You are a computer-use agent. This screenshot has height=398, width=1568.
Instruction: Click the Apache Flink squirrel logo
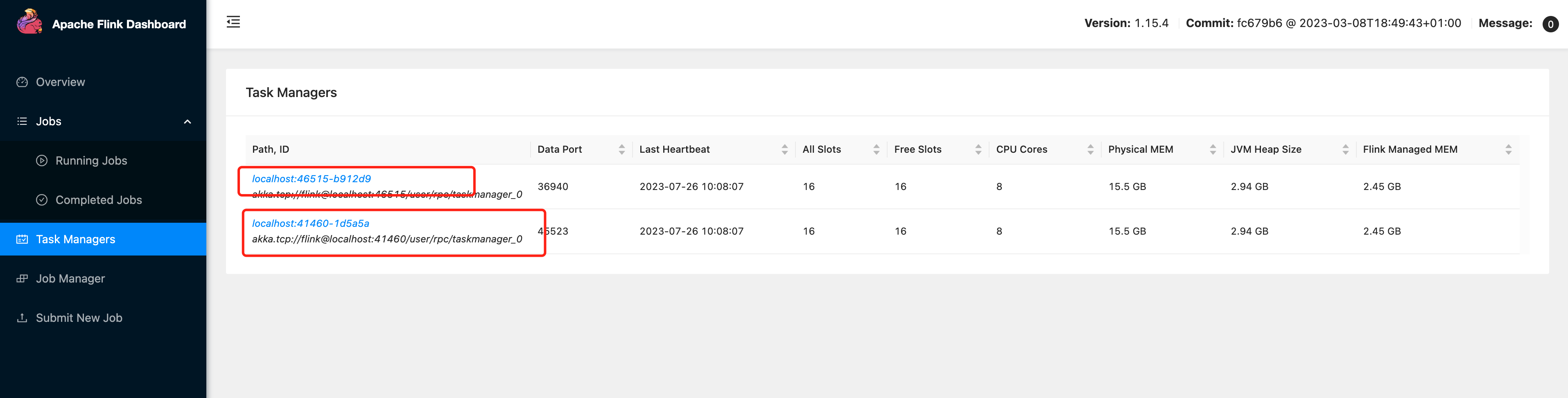pyautogui.click(x=29, y=22)
